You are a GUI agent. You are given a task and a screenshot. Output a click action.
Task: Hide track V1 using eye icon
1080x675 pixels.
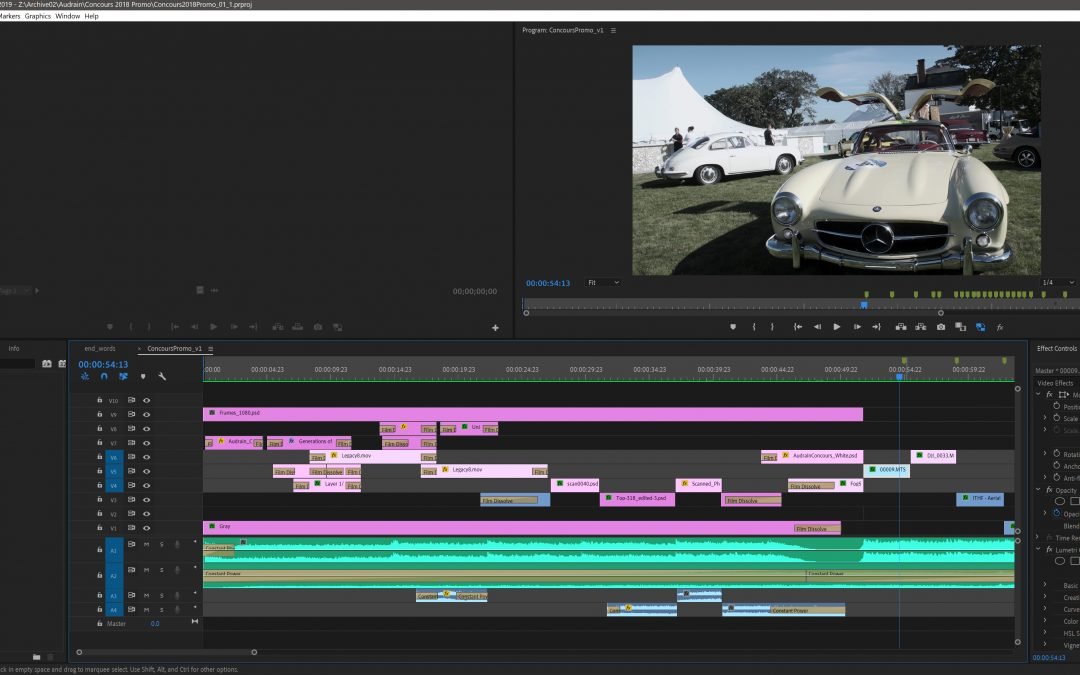pos(146,528)
